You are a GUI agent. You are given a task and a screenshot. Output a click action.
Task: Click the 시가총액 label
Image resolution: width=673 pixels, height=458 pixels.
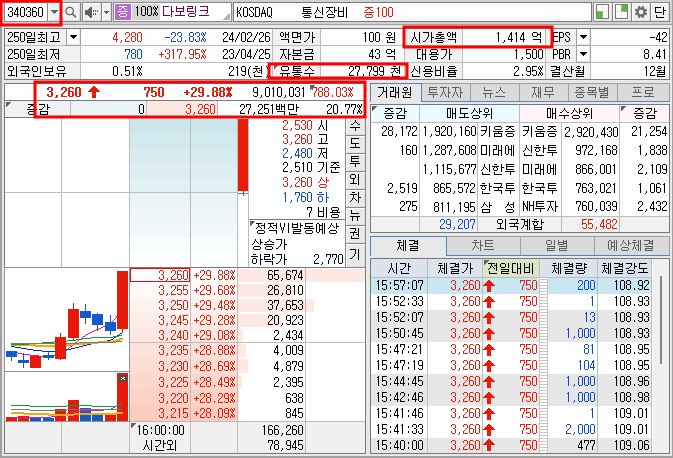point(434,37)
